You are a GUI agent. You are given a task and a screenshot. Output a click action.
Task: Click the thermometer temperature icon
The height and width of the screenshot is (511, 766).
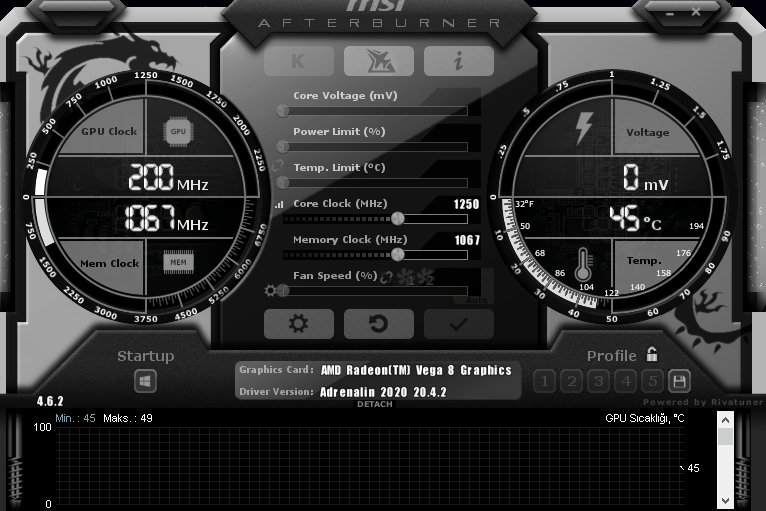point(583,264)
